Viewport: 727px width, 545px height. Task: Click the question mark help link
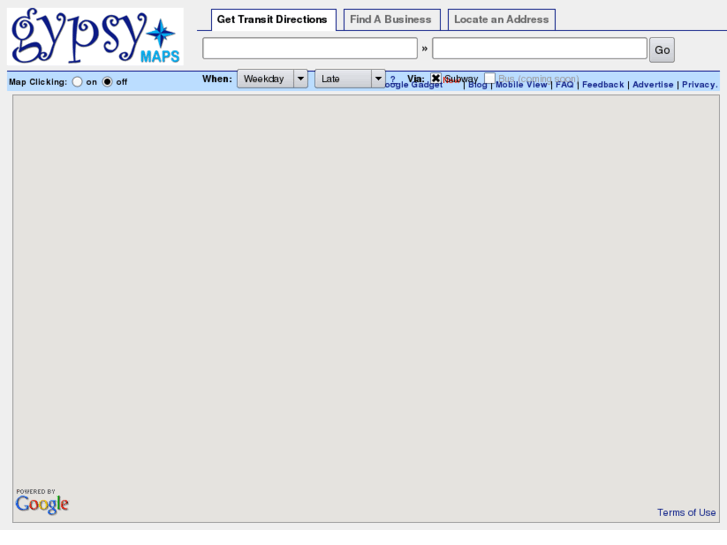pyautogui.click(x=393, y=79)
